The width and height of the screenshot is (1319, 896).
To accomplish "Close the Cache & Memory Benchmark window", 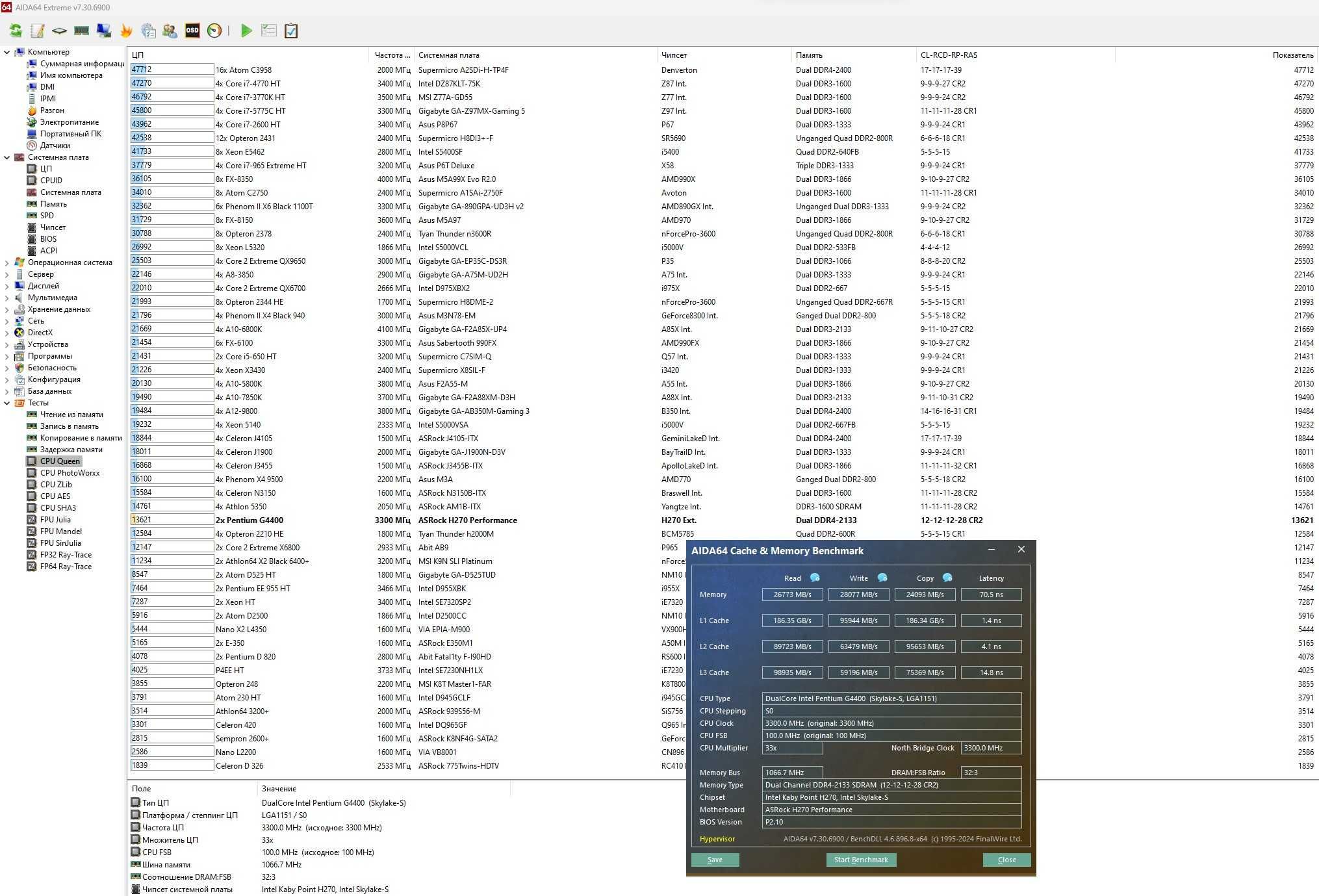I will coord(1021,550).
